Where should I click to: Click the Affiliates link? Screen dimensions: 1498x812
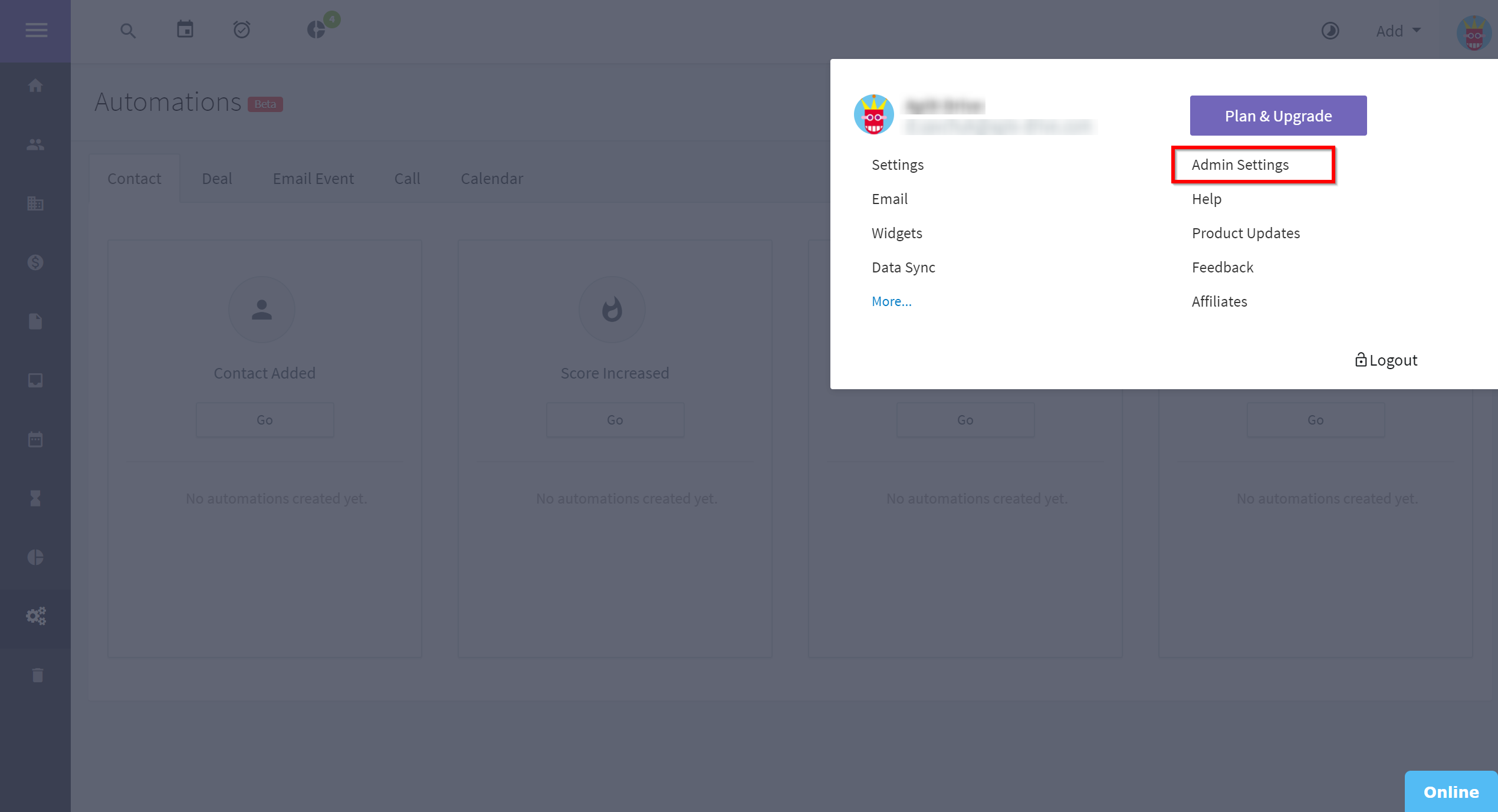point(1219,300)
